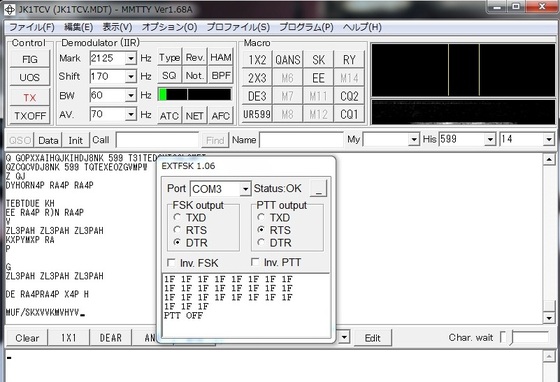Minimize EXTFSK with the underscore button
Image resolution: width=560 pixels, height=382 pixels.
pos(319,189)
